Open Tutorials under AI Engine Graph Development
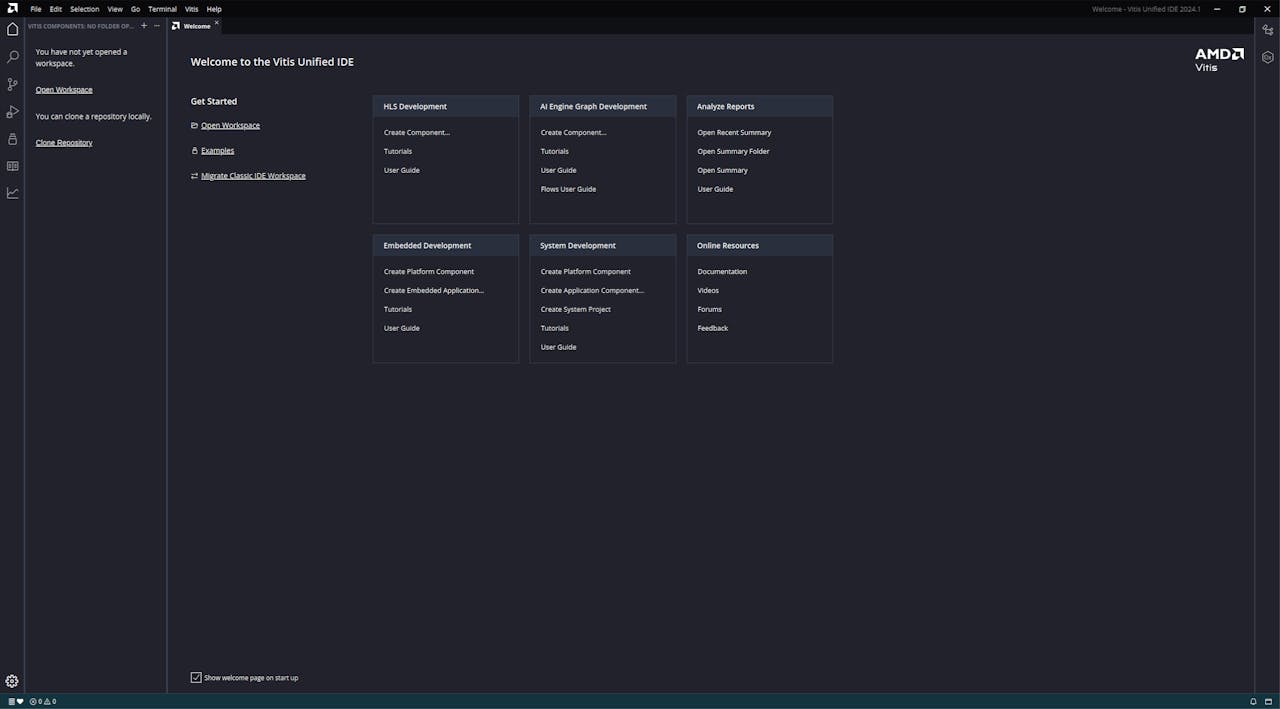This screenshot has height=709, width=1280. pos(555,152)
